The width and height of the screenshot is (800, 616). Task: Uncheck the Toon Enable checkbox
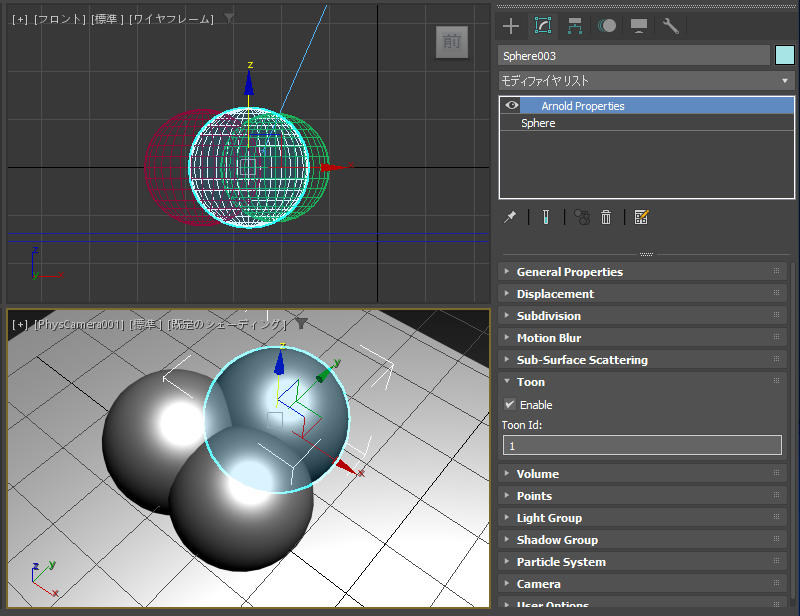click(510, 405)
